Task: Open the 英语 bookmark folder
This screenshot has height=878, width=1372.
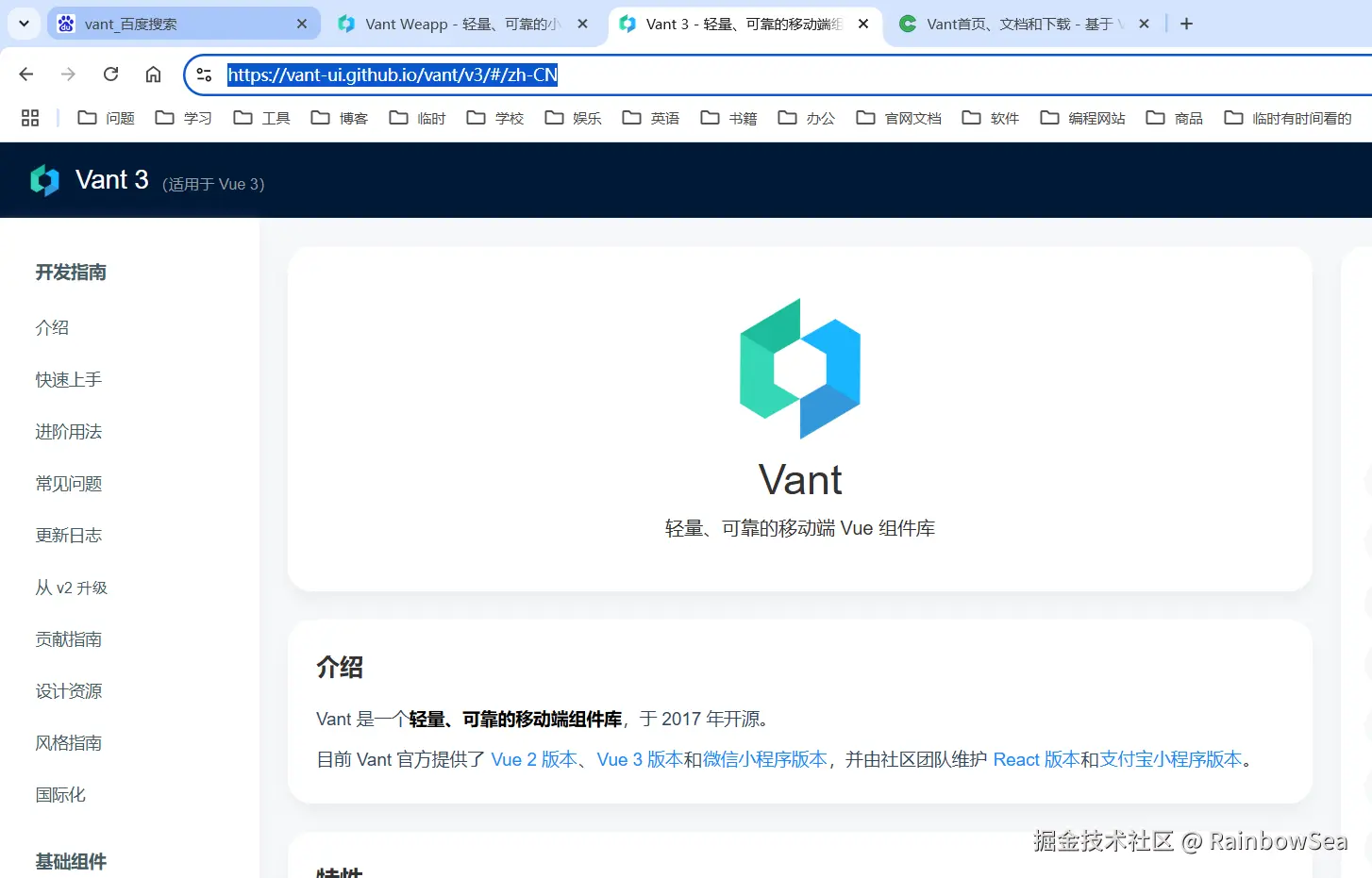Action: coord(651,118)
